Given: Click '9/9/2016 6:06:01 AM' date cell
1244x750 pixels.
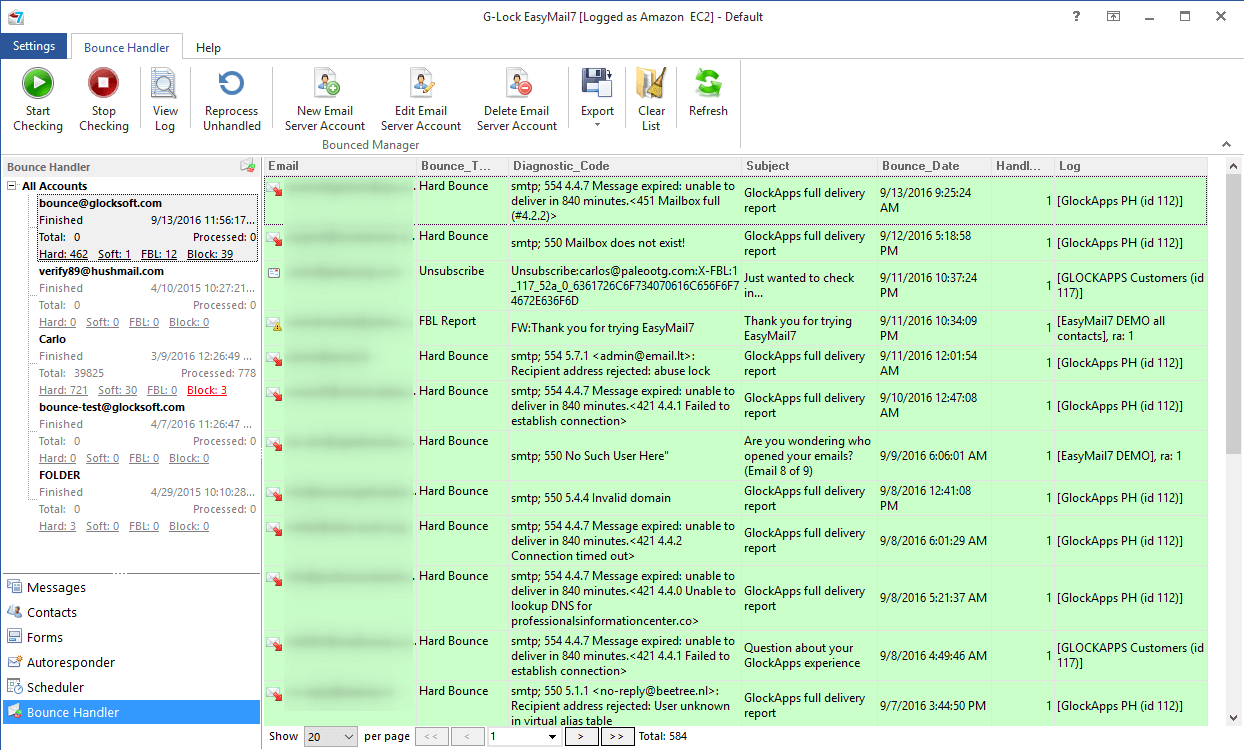Looking at the screenshot, I should pos(933,455).
